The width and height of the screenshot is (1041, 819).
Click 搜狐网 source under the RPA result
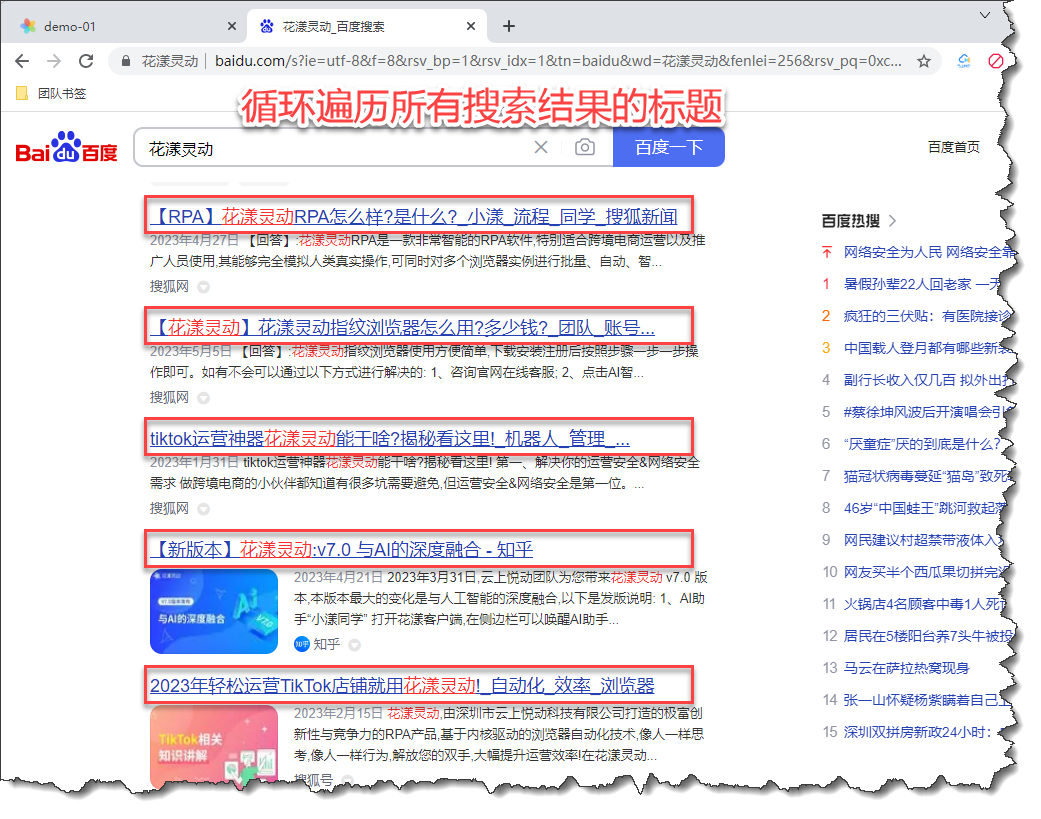click(x=169, y=286)
